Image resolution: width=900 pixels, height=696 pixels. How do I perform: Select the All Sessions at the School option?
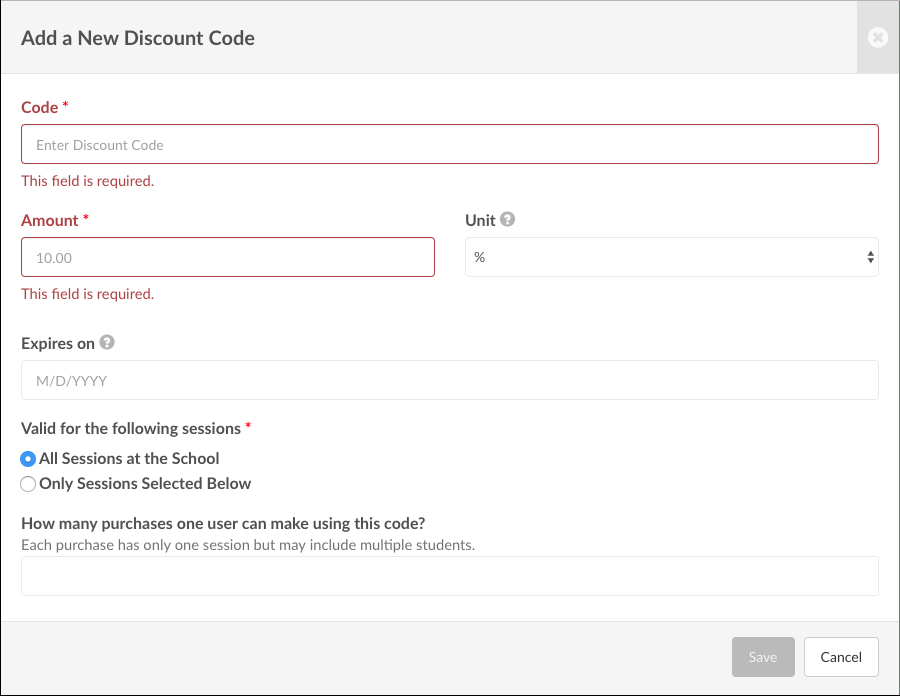click(28, 459)
